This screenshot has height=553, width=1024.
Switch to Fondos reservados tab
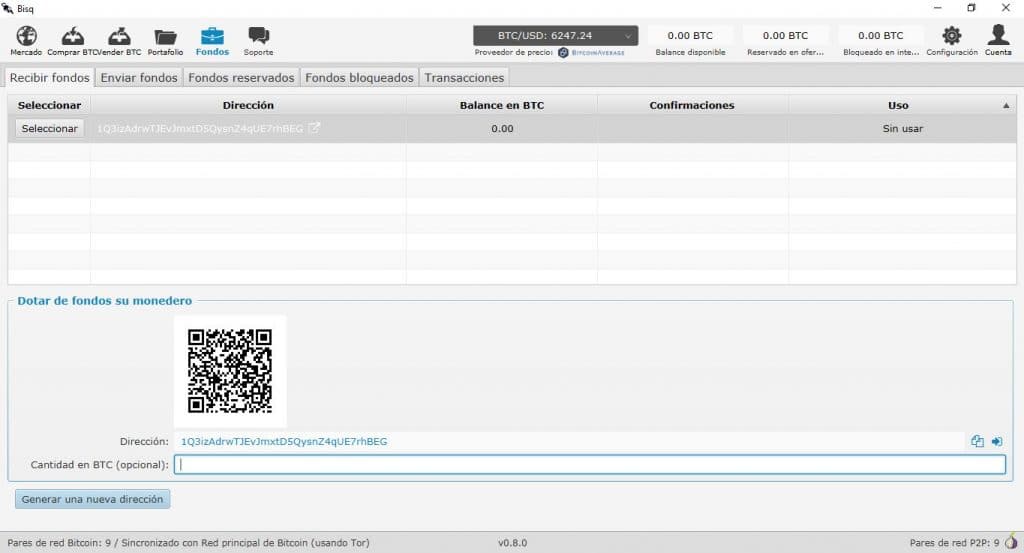[241, 77]
